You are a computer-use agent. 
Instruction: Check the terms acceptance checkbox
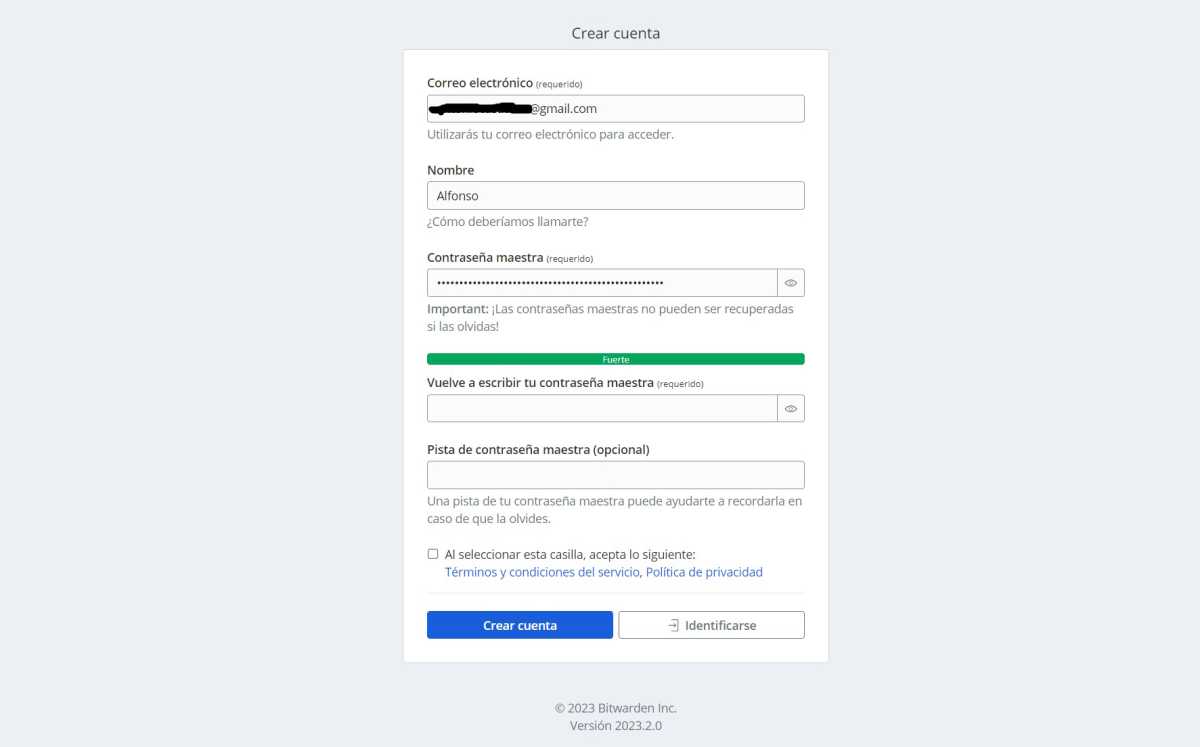[x=433, y=553]
